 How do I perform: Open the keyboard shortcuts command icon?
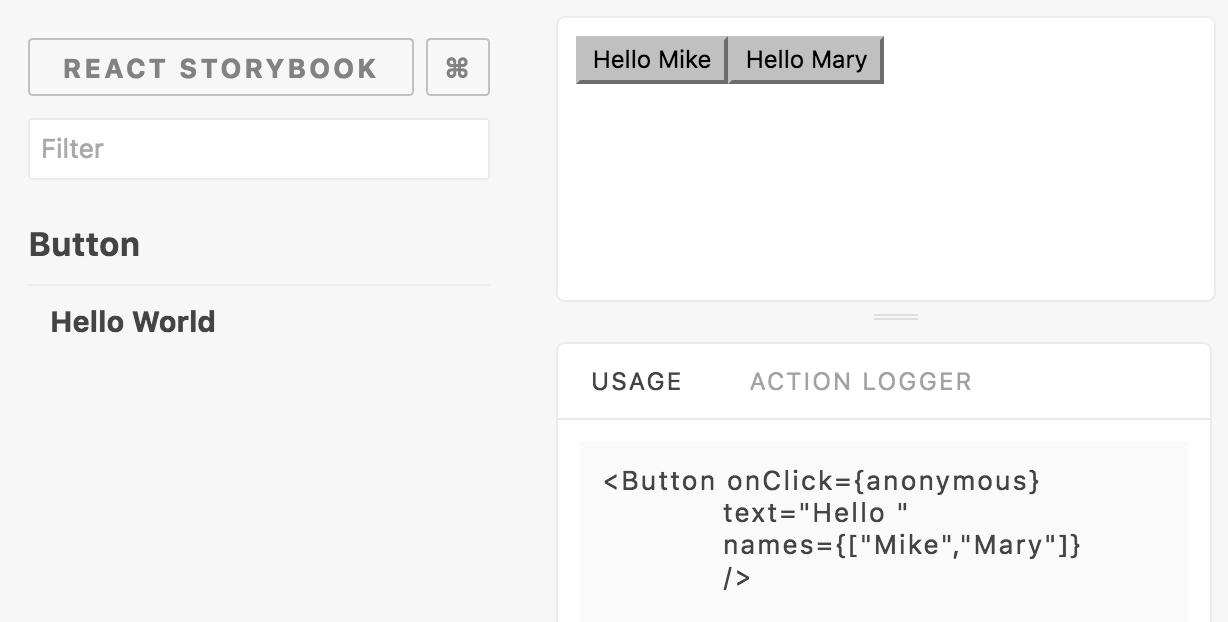coord(458,67)
